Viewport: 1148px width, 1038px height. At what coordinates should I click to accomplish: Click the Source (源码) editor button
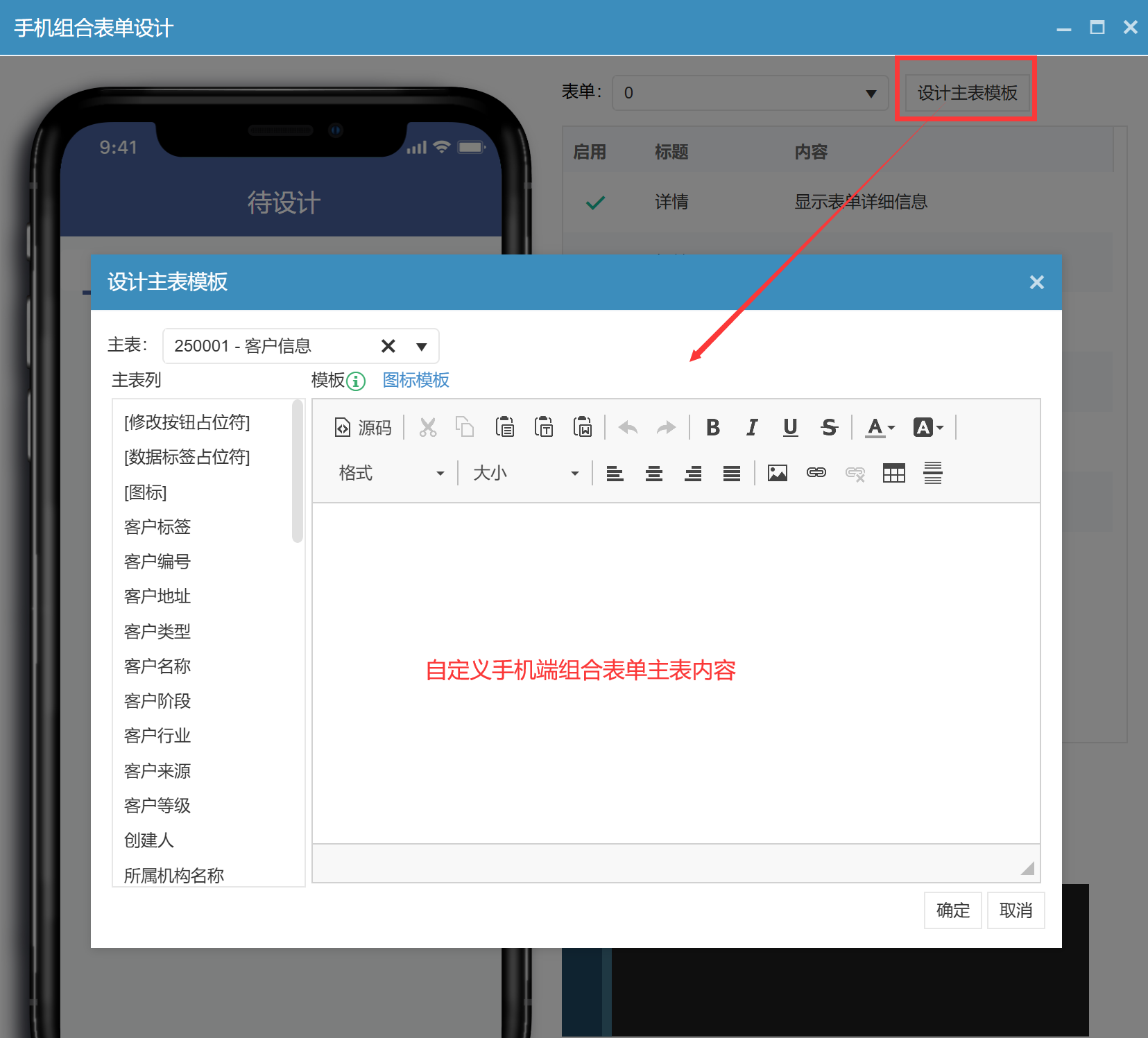tap(363, 428)
